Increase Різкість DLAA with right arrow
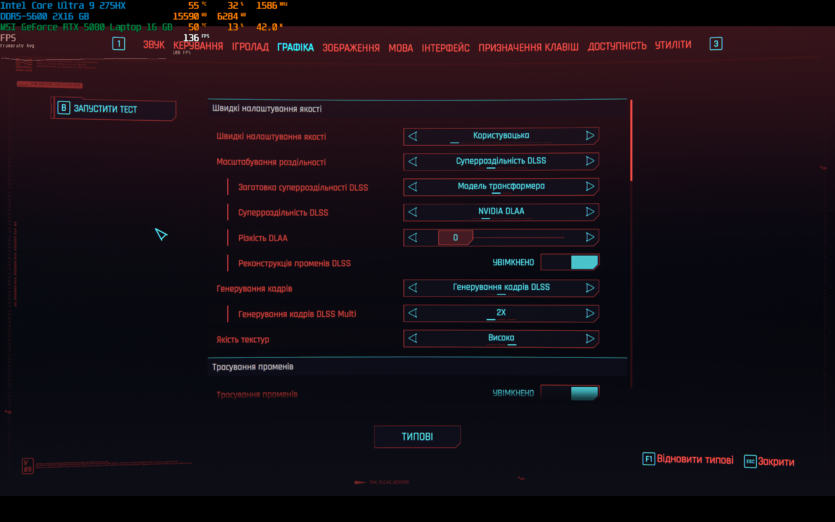 point(590,237)
